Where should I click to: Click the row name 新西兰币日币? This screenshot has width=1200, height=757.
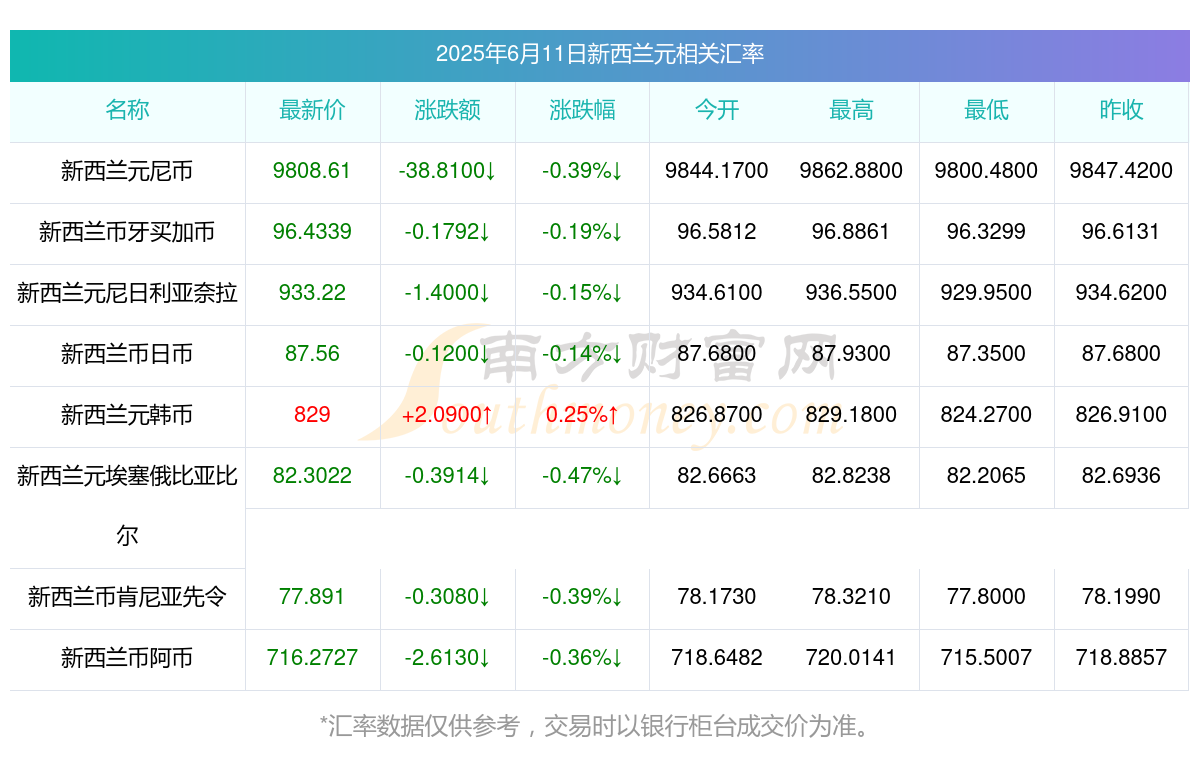click(127, 355)
